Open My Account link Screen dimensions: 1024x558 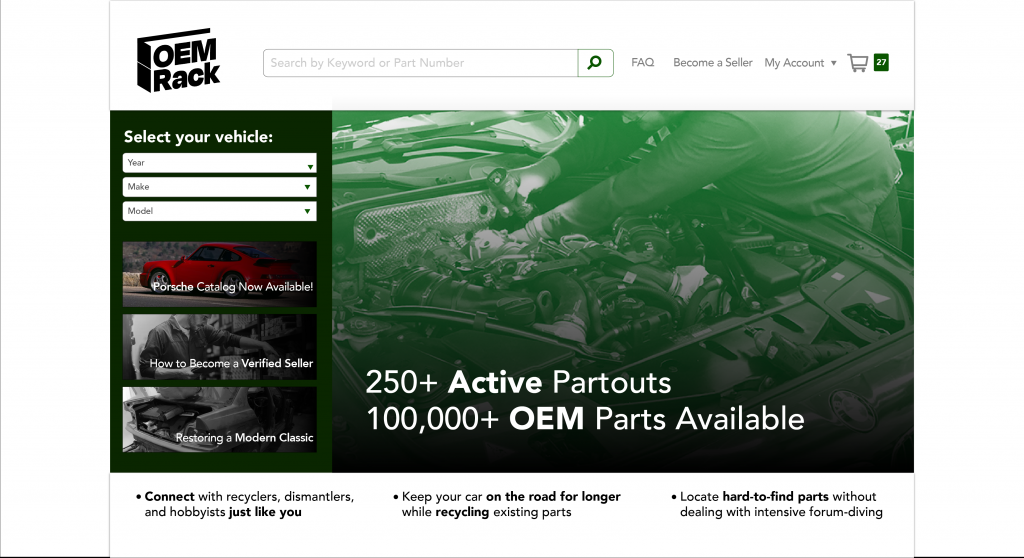794,63
